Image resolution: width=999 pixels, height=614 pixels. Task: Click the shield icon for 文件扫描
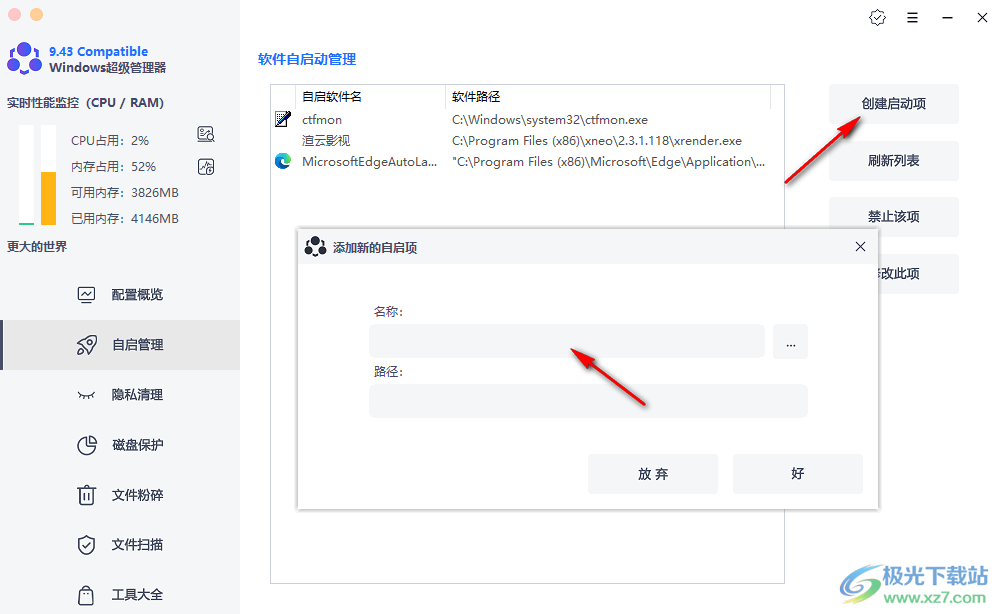86,545
